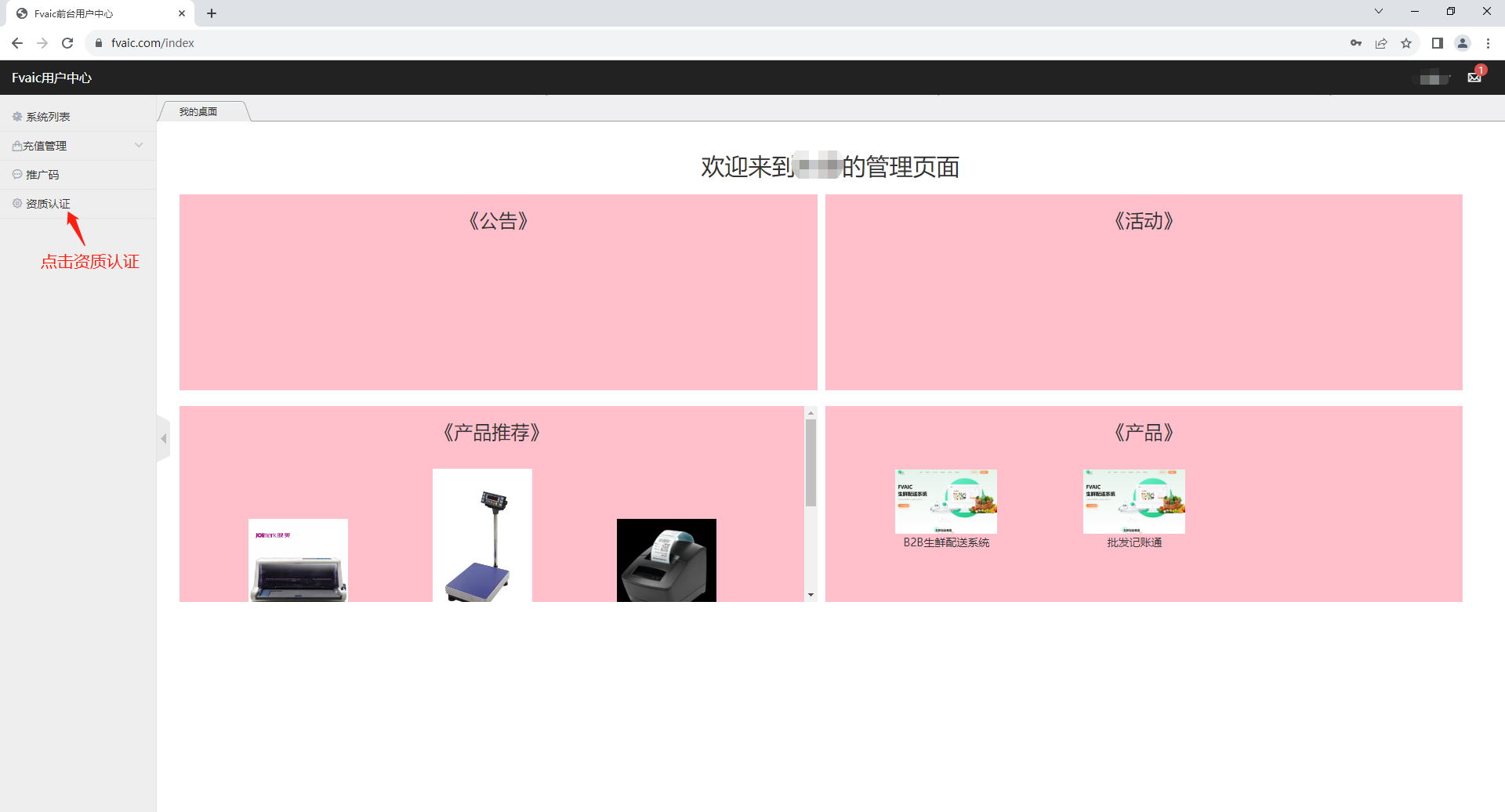This screenshot has height=812, width=1505.
Task: Open browser profile avatar icon
Action: point(1463,43)
